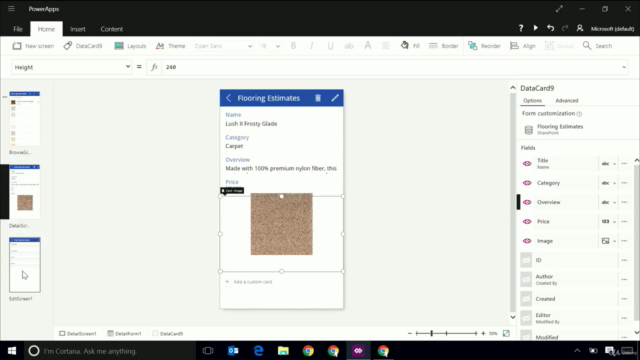Toggle visibility of the Image field
This screenshot has width=640, height=360.
click(527, 241)
